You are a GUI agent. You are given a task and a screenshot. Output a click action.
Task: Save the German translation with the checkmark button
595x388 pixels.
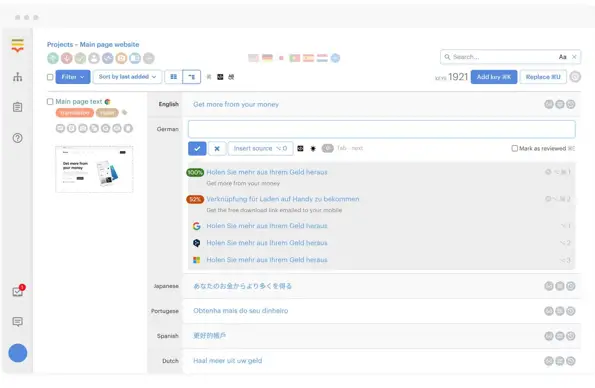point(197,148)
